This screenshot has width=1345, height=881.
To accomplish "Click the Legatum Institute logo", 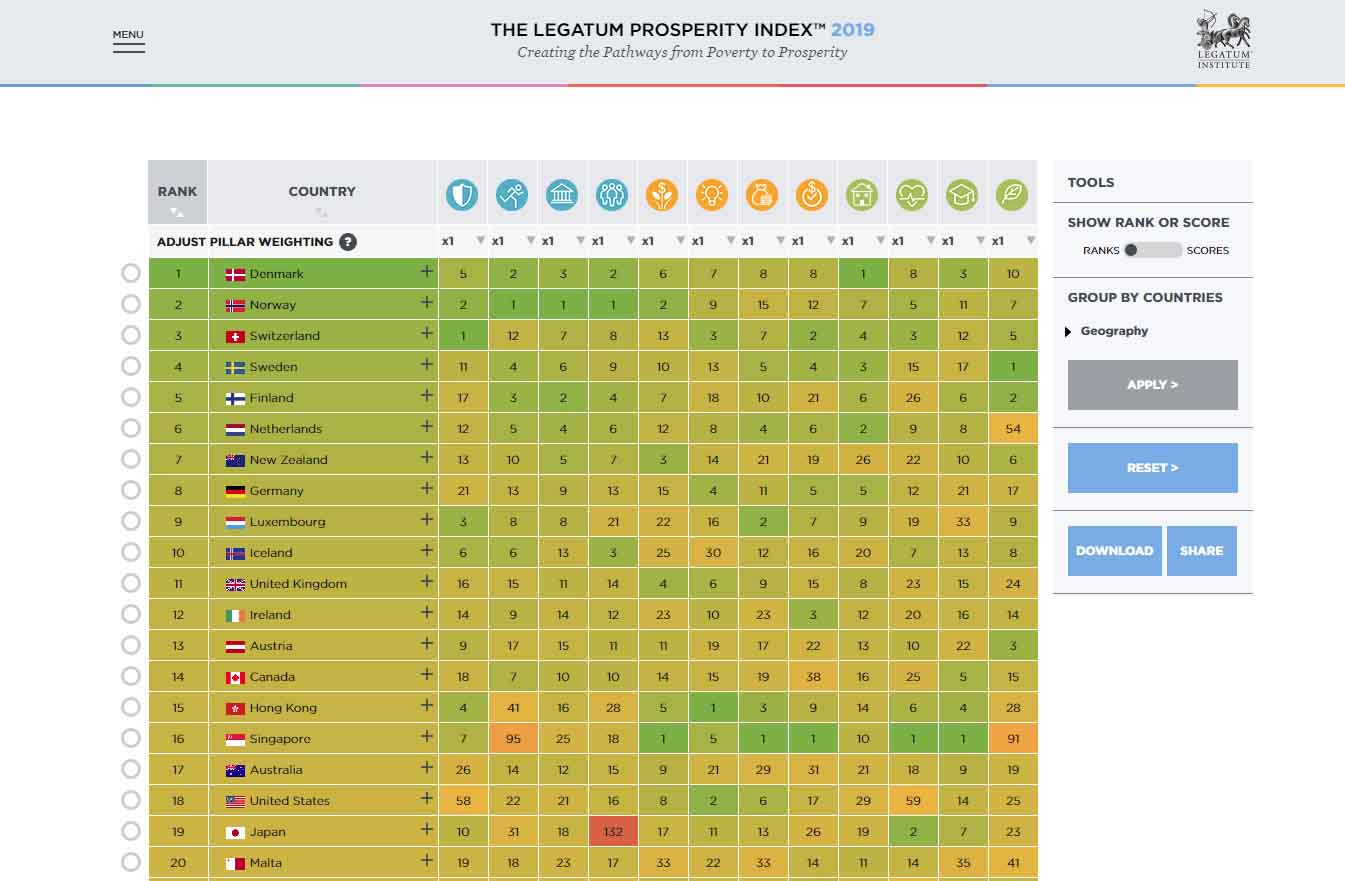I will [1224, 40].
